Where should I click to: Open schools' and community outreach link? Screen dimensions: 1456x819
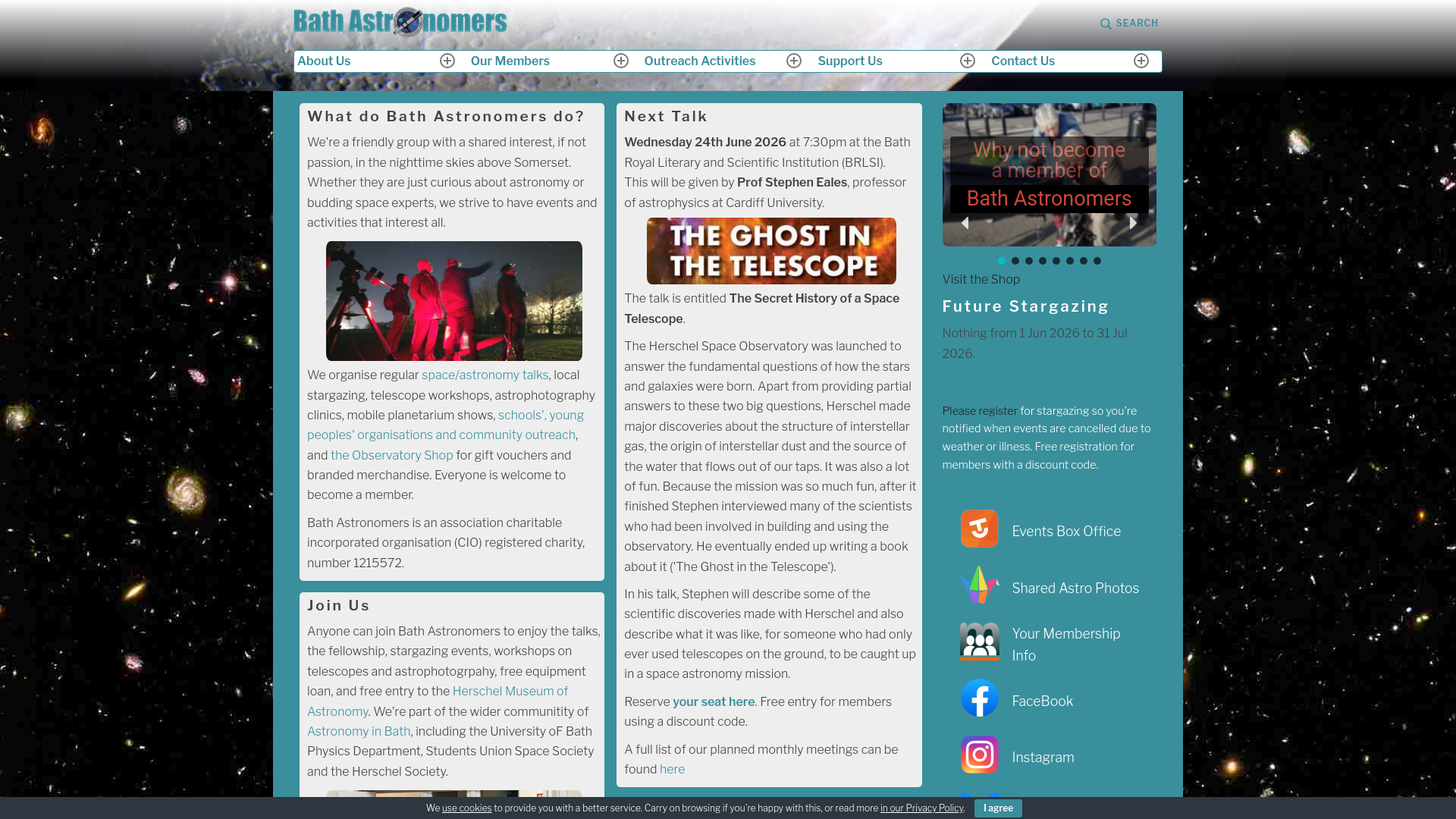click(x=445, y=425)
